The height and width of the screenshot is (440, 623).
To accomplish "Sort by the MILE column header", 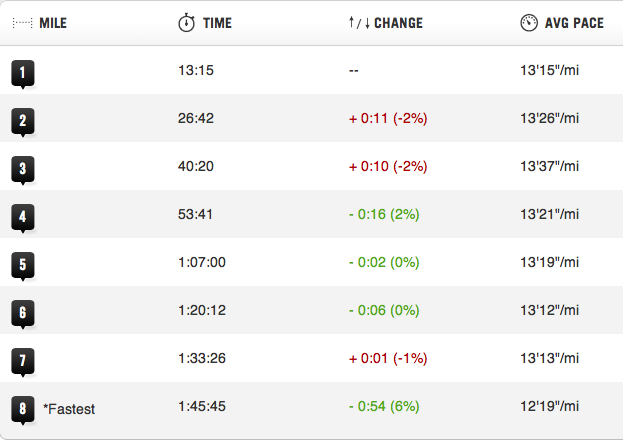I will click(x=52, y=23).
